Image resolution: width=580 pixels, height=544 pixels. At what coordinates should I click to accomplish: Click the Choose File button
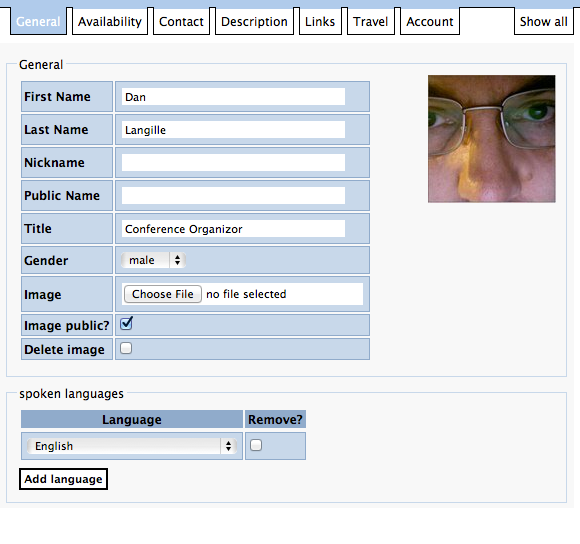(x=163, y=294)
